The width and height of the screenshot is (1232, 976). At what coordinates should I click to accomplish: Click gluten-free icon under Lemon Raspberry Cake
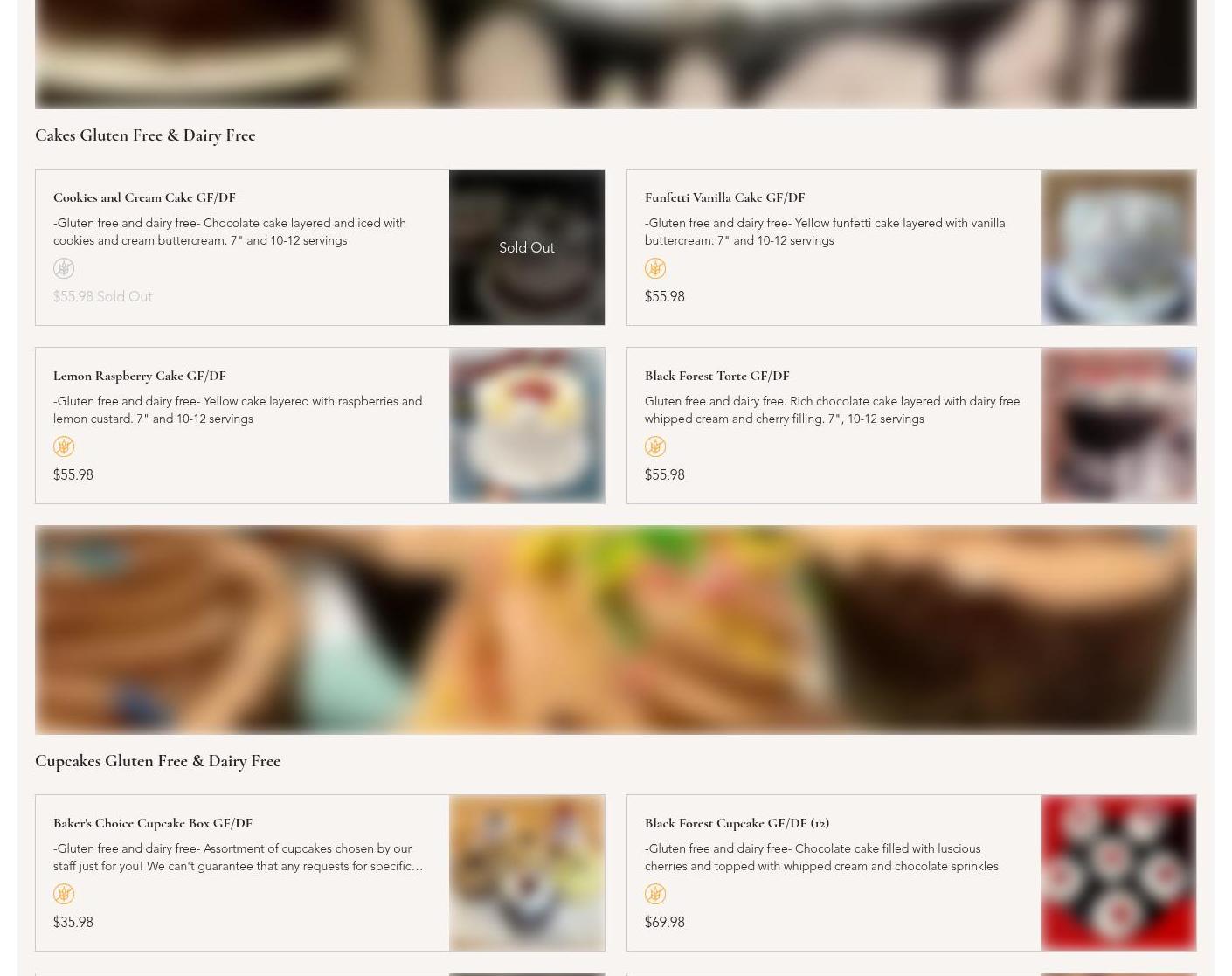coord(64,446)
